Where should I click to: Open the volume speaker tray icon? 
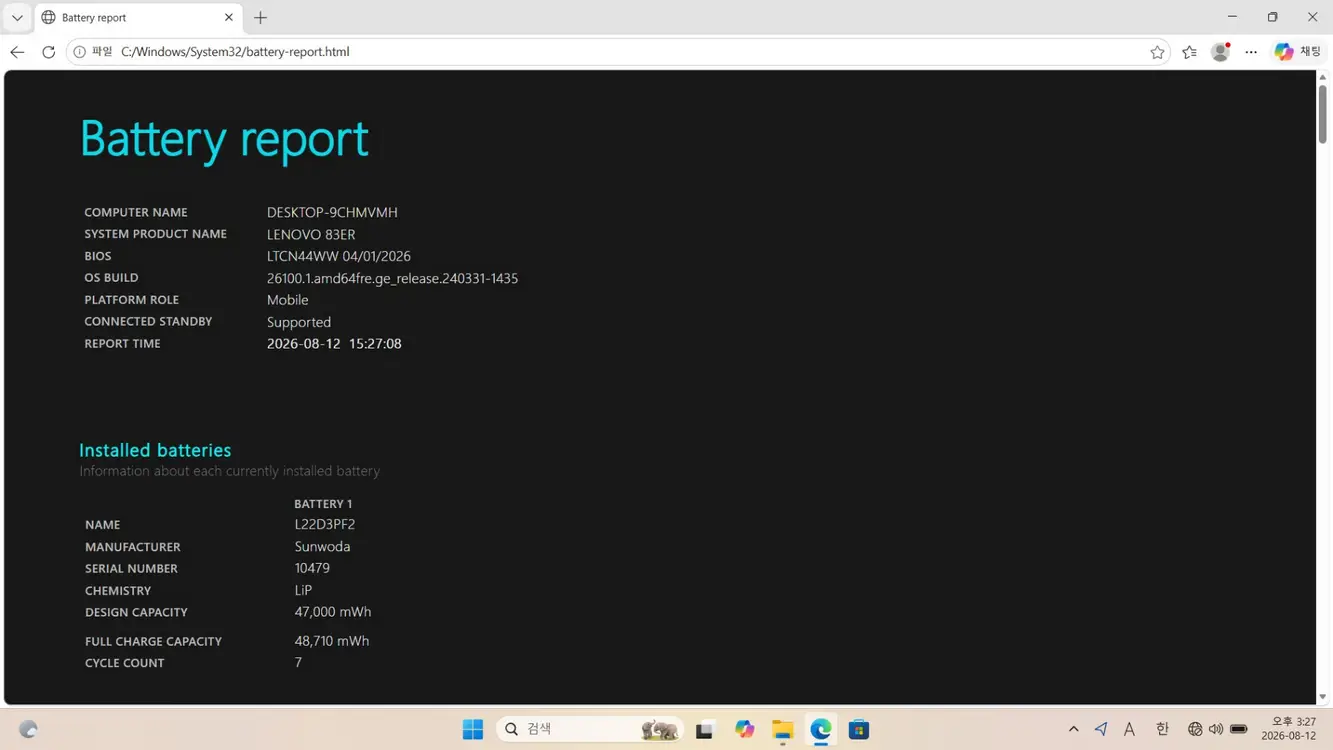[1216, 729]
